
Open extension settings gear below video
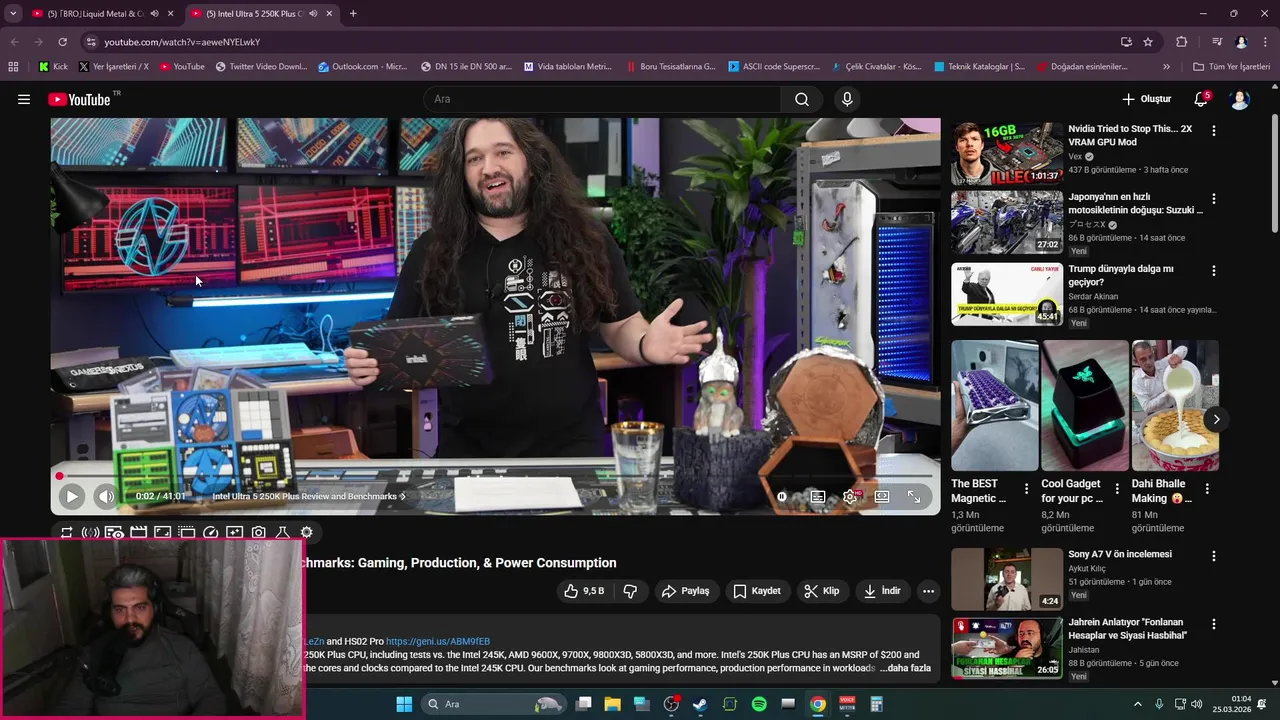click(306, 533)
